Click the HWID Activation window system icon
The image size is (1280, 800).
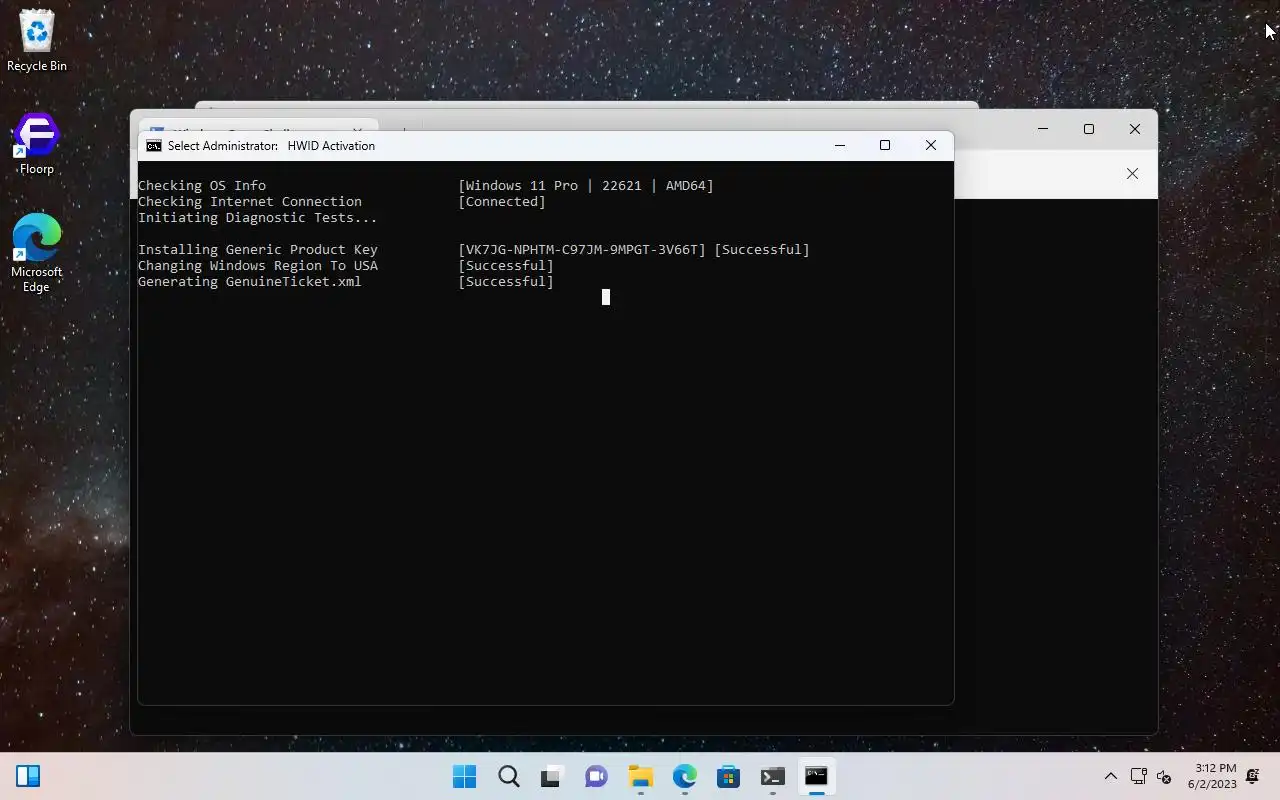tap(153, 146)
